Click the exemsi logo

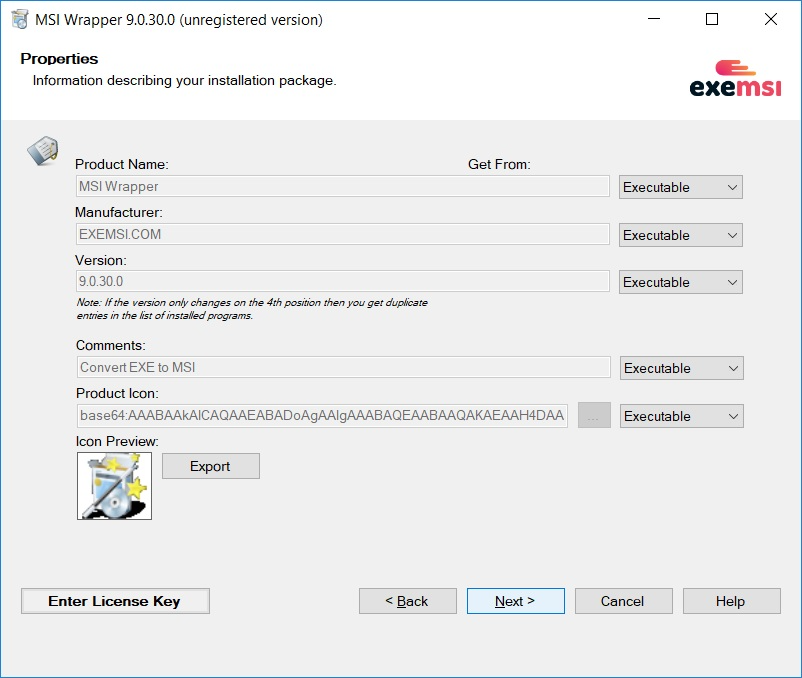coord(736,80)
